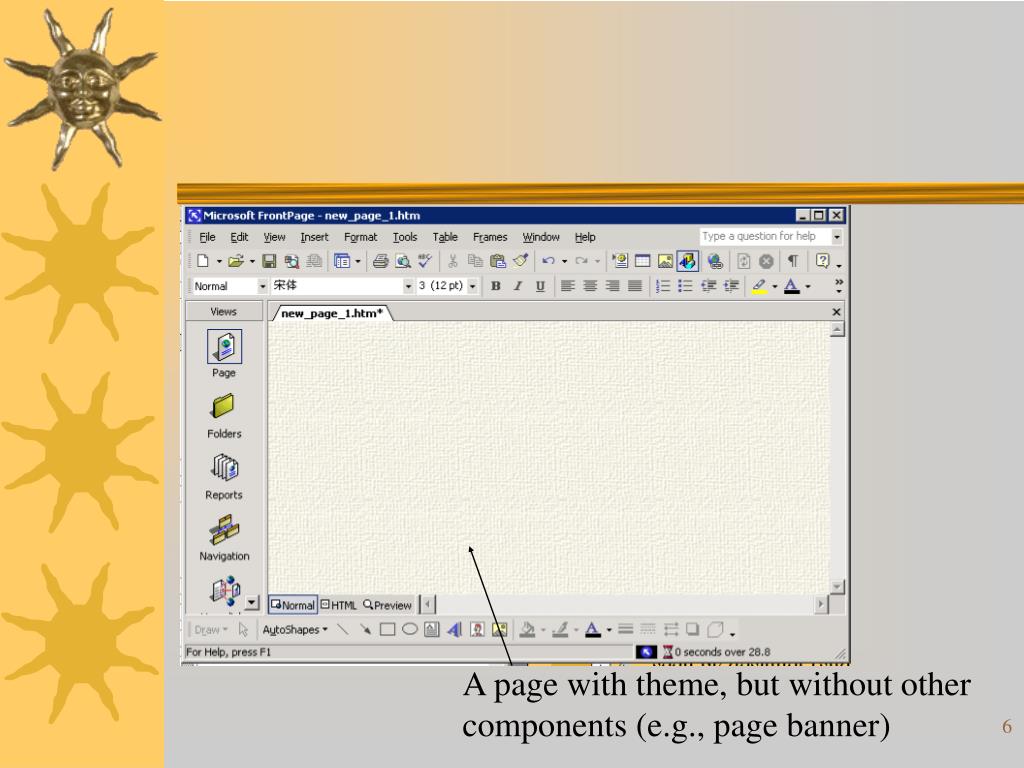Screen dimensions: 1024x768
Task: Select the Oval drawing tool
Action: click(409, 630)
